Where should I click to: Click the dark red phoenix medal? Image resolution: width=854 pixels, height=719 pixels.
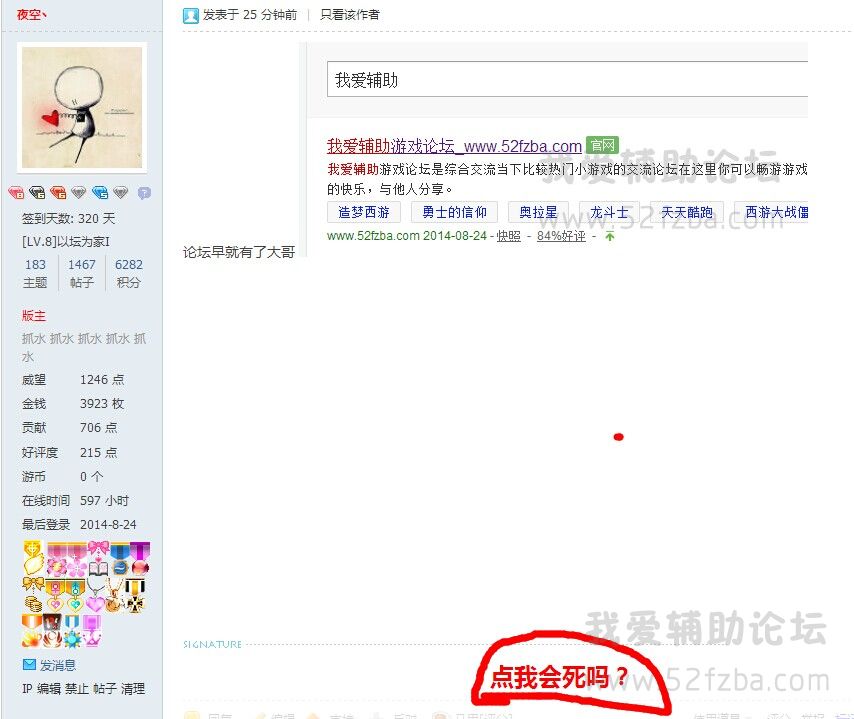(52, 630)
